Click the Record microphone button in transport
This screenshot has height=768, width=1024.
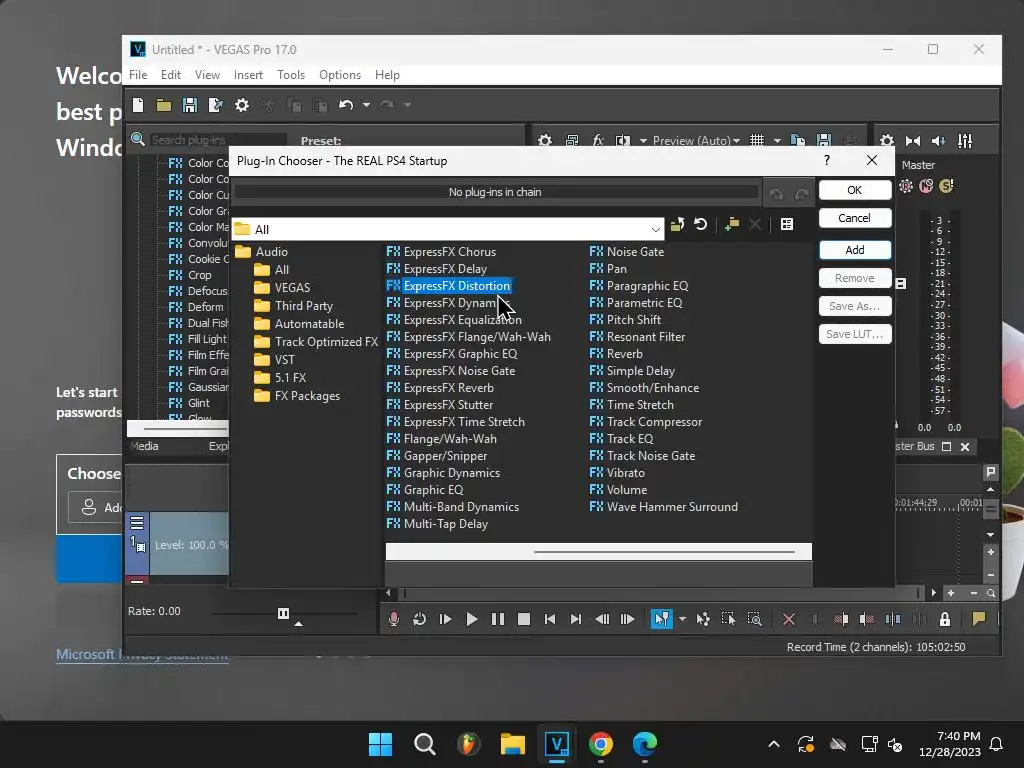click(393, 618)
